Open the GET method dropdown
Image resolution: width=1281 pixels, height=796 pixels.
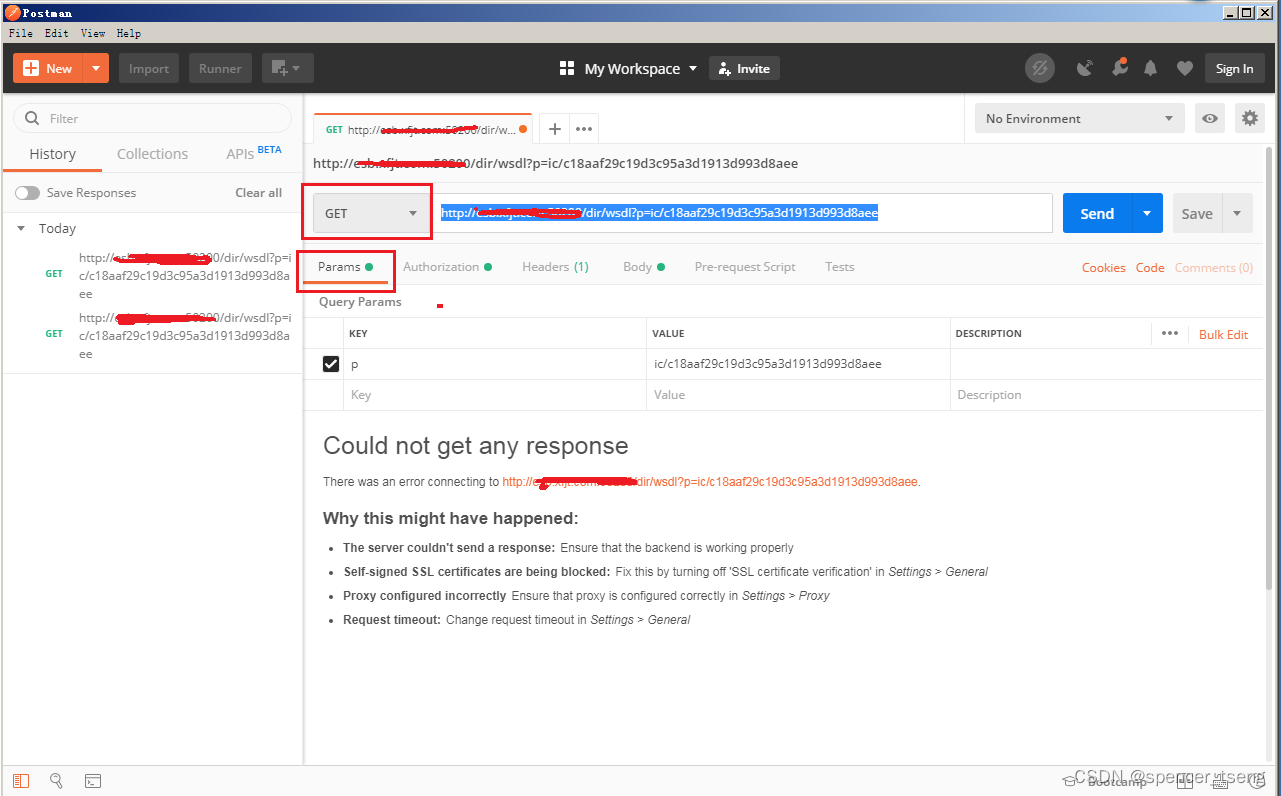tap(372, 213)
